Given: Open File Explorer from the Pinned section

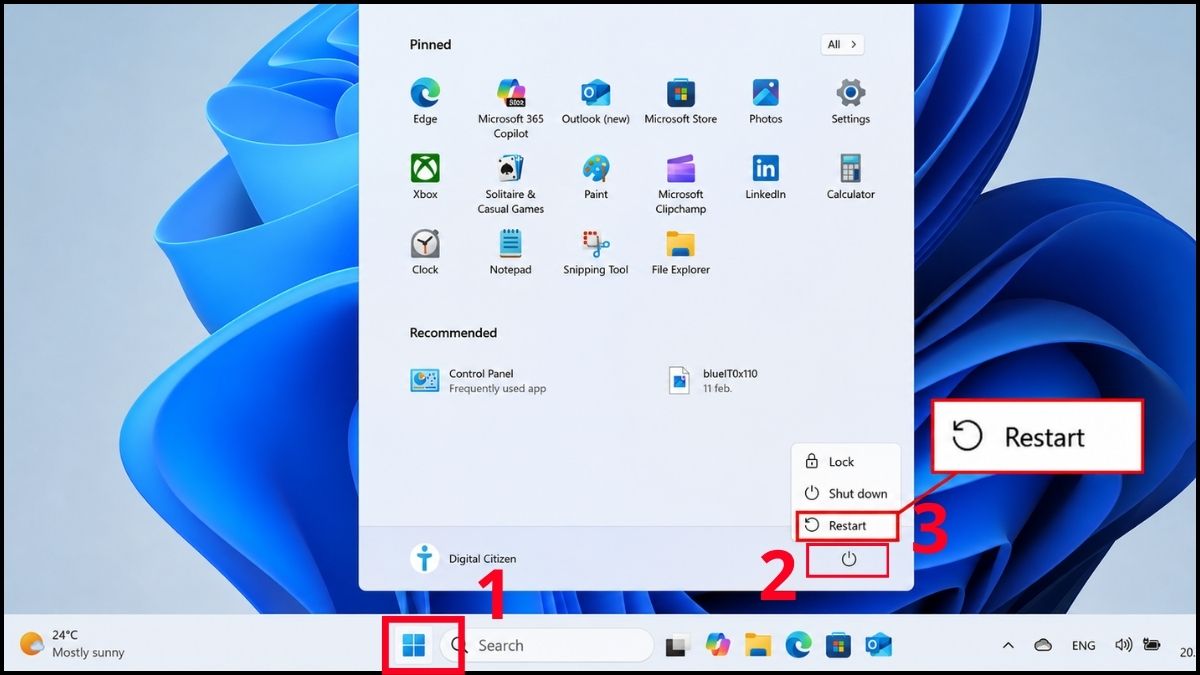Looking at the screenshot, I should [x=681, y=252].
